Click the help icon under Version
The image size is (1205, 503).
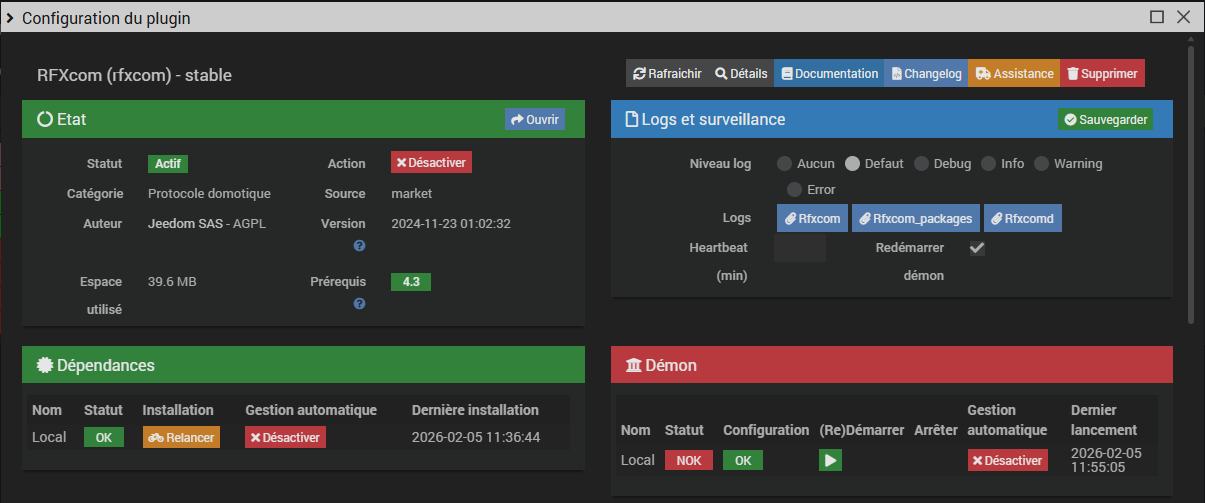tap(359, 246)
